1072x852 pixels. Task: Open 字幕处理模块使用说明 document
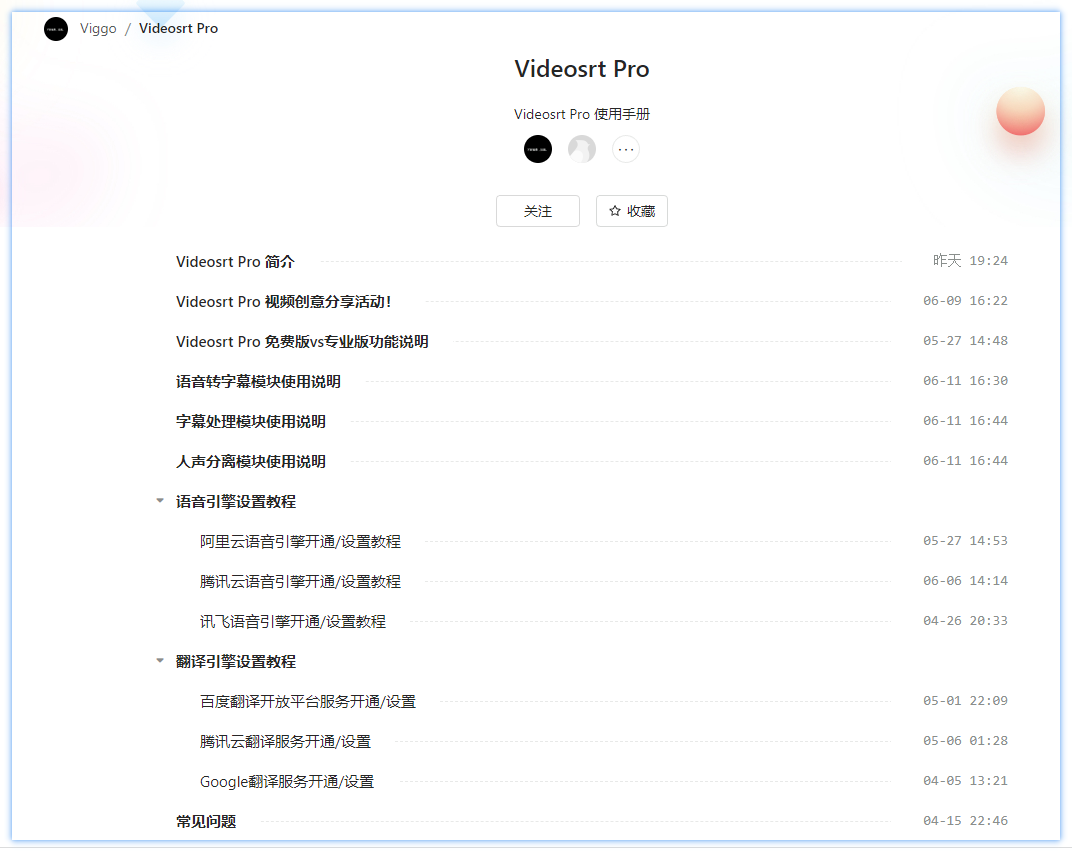coord(251,422)
